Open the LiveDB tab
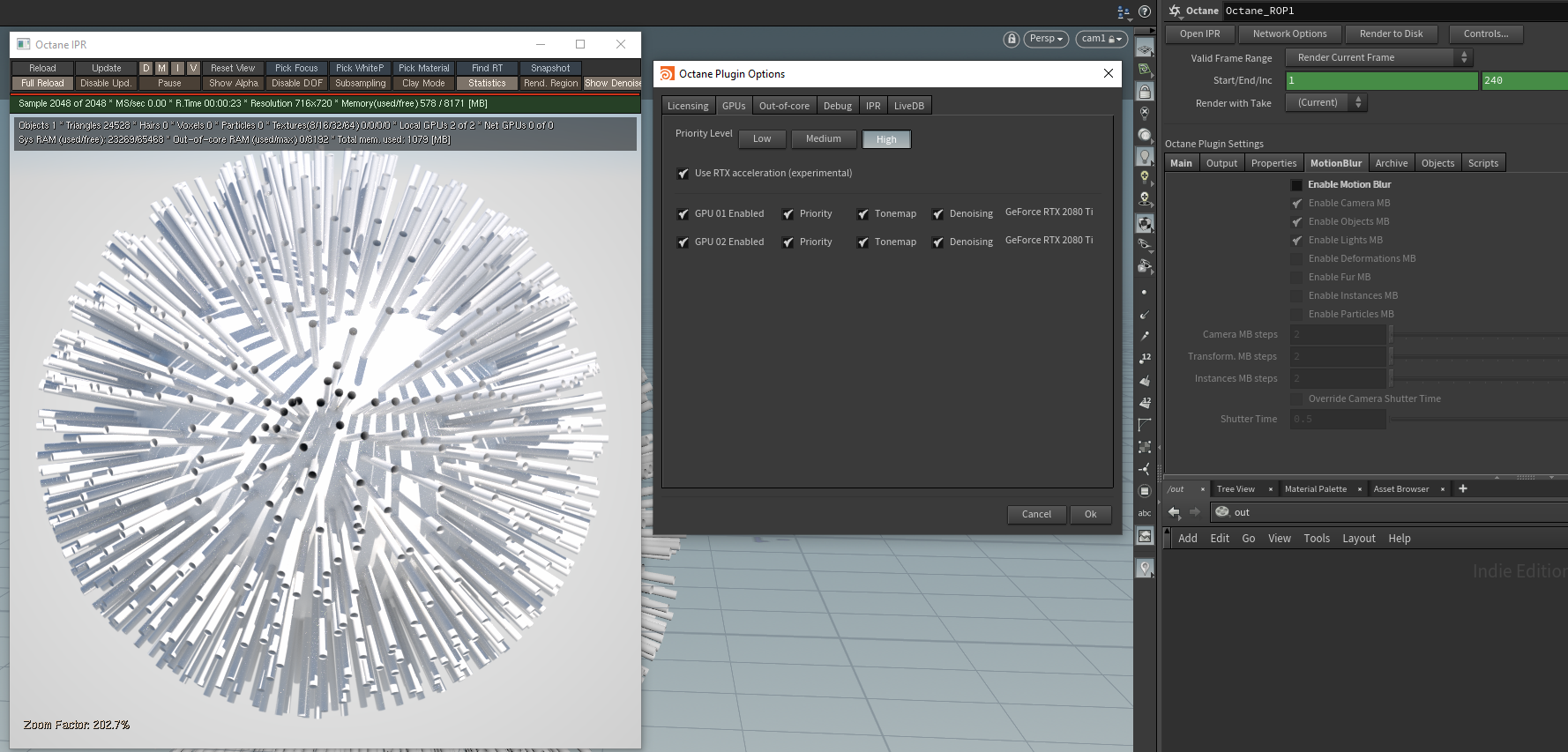 pyautogui.click(x=909, y=106)
